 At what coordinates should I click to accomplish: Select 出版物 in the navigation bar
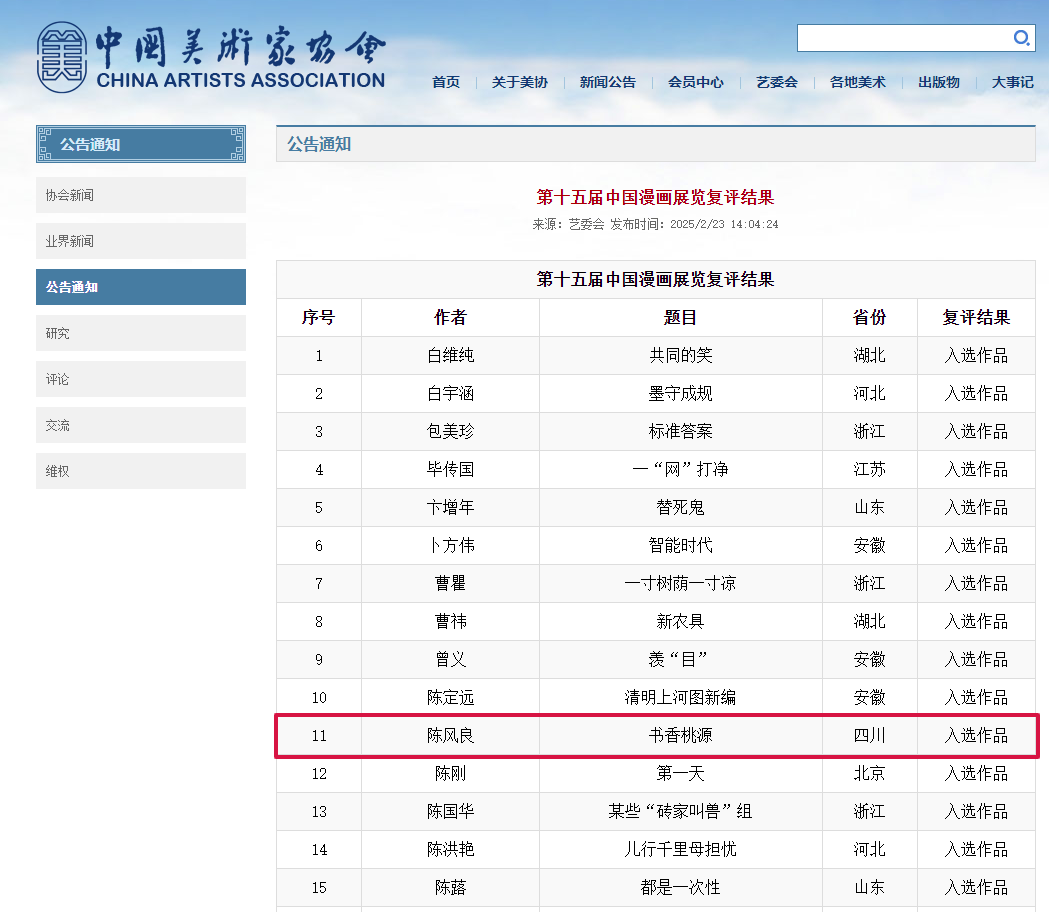click(x=938, y=82)
